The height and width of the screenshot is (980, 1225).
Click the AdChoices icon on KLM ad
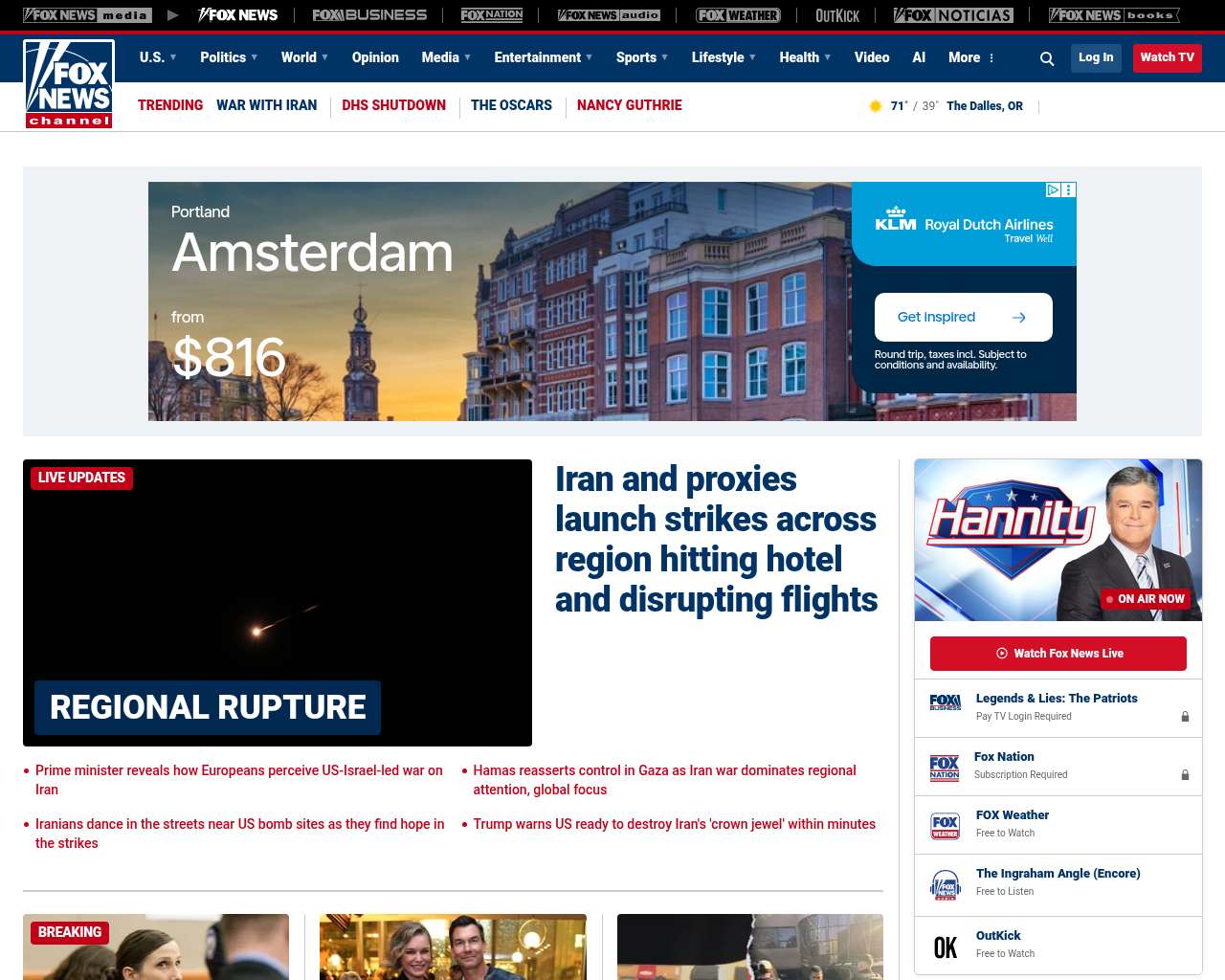tap(1053, 189)
